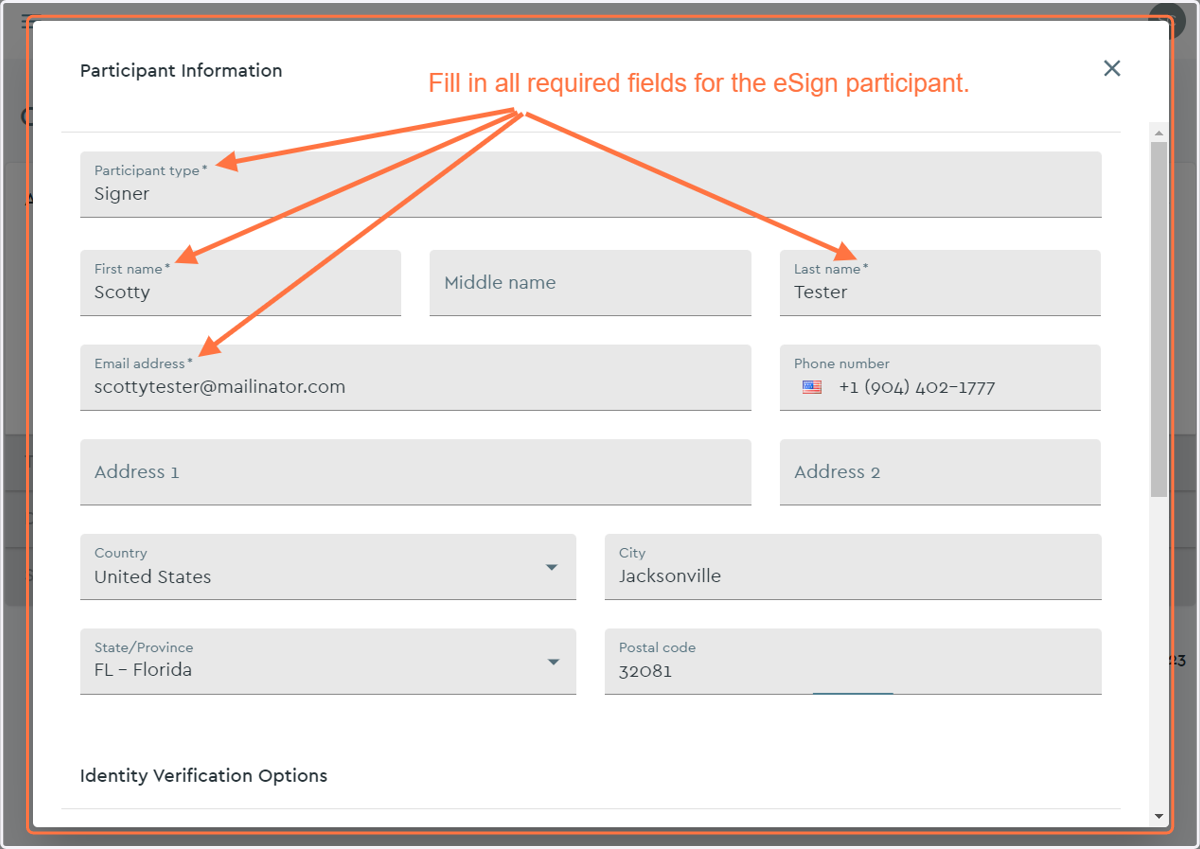This screenshot has width=1200, height=849.
Task: Click the Identity Verification Options heading
Action: point(203,775)
